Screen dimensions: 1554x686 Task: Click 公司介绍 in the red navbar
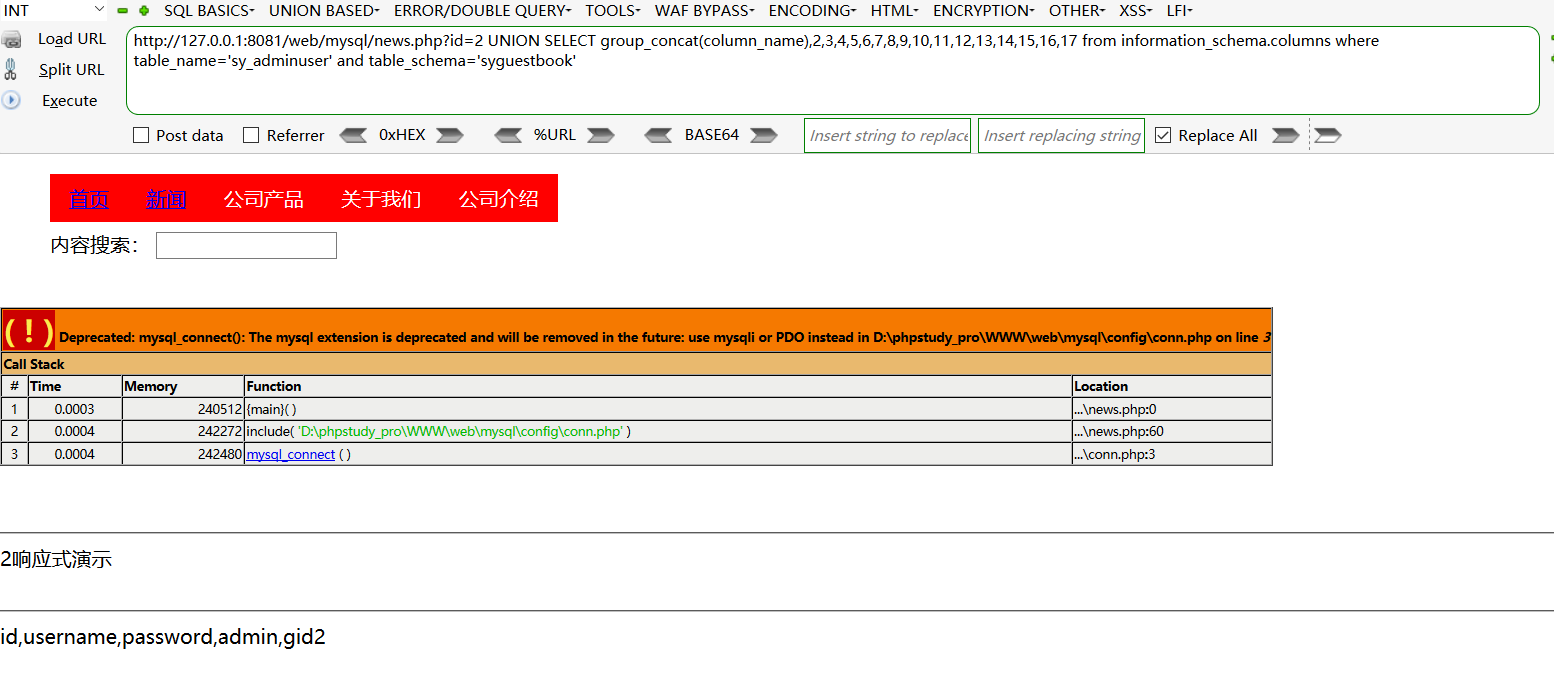pyautogui.click(x=499, y=199)
